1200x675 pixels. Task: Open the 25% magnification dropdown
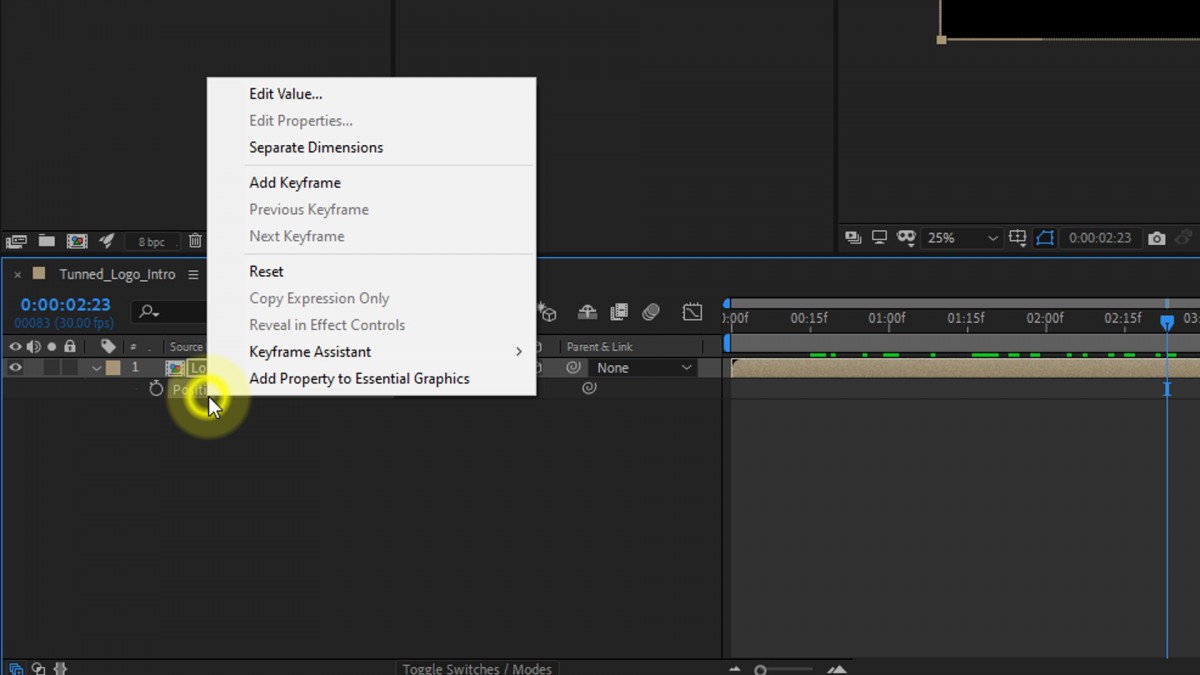point(962,238)
